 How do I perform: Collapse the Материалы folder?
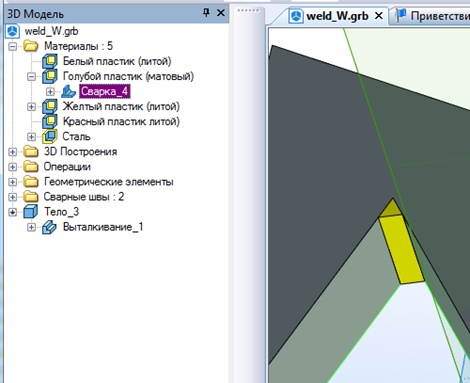point(12,46)
